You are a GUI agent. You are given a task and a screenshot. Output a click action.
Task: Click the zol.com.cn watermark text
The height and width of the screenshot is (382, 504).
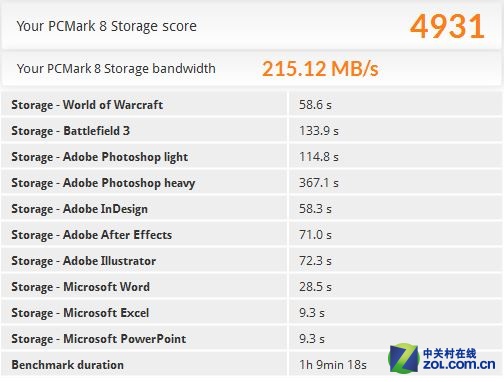(x=459, y=364)
